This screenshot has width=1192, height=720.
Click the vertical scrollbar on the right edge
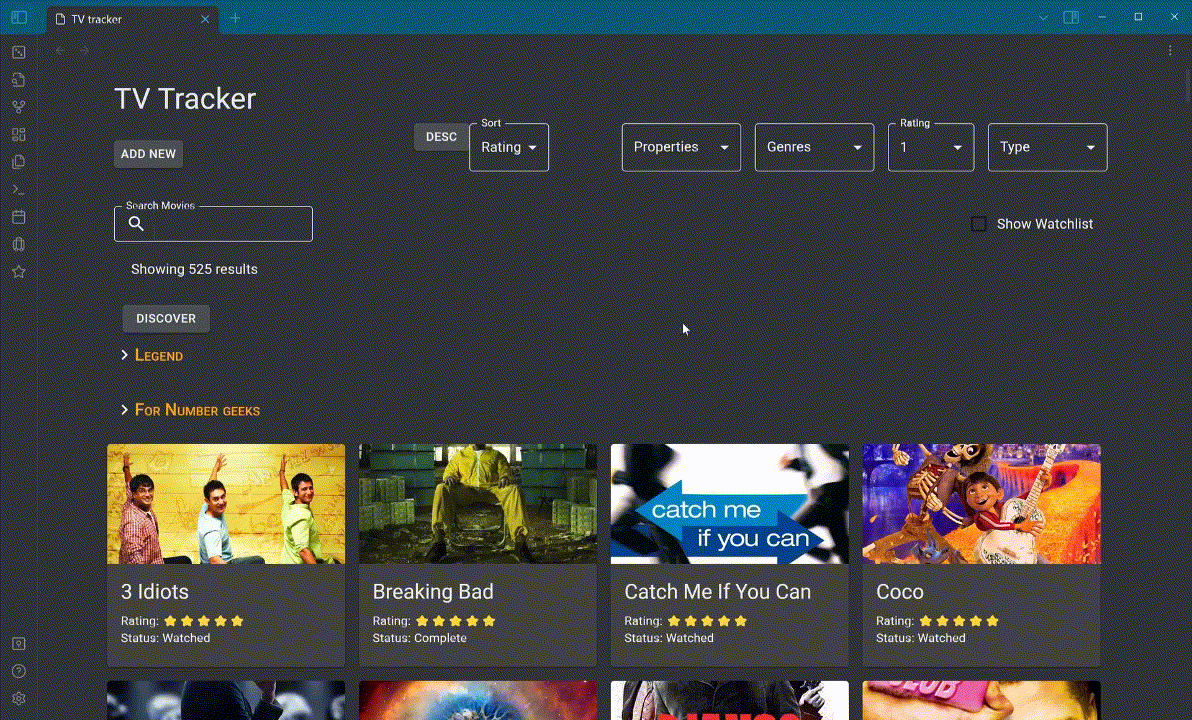click(1187, 84)
